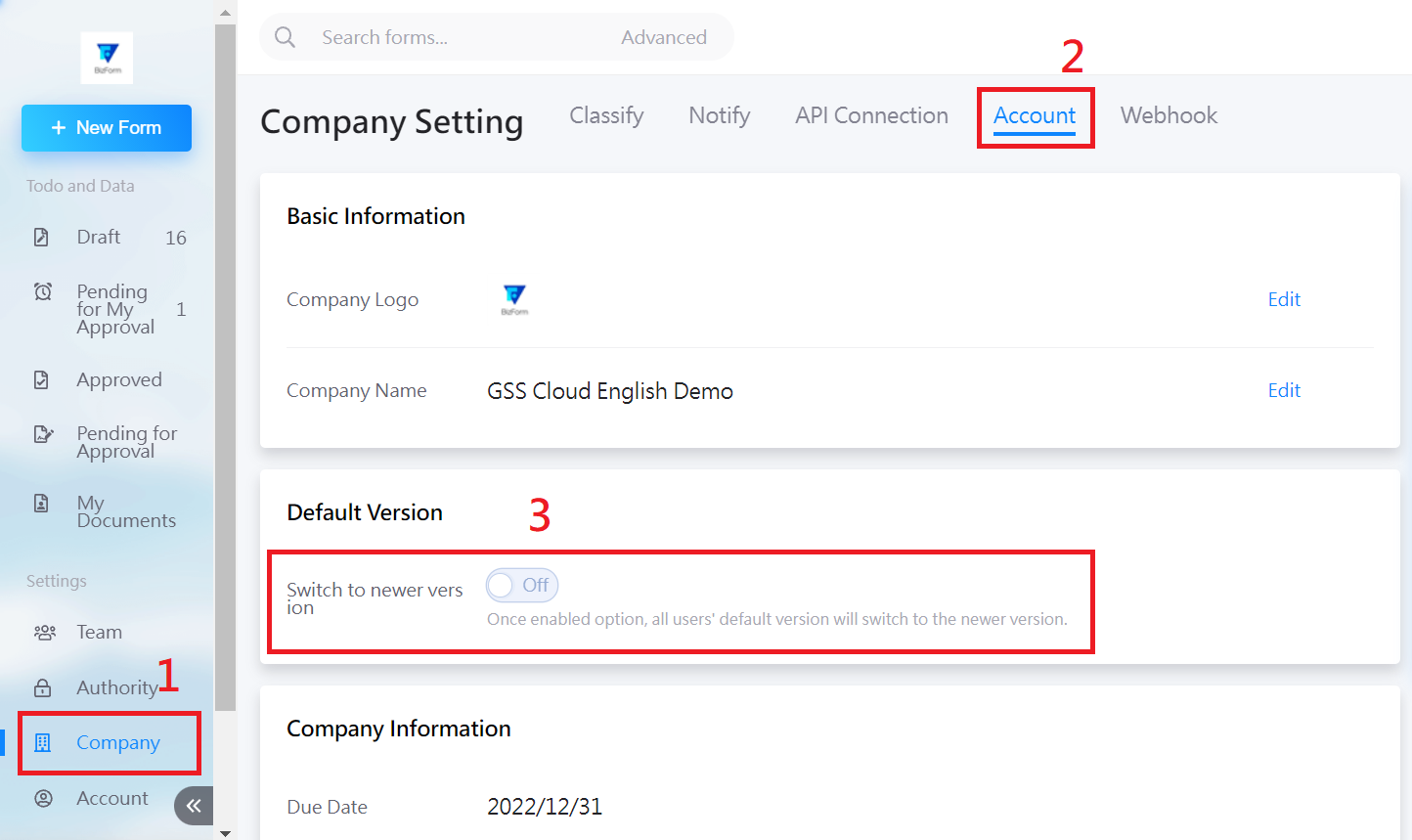Click the Authority lock icon
The height and width of the screenshot is (840, 1412).
click(43, 688)
